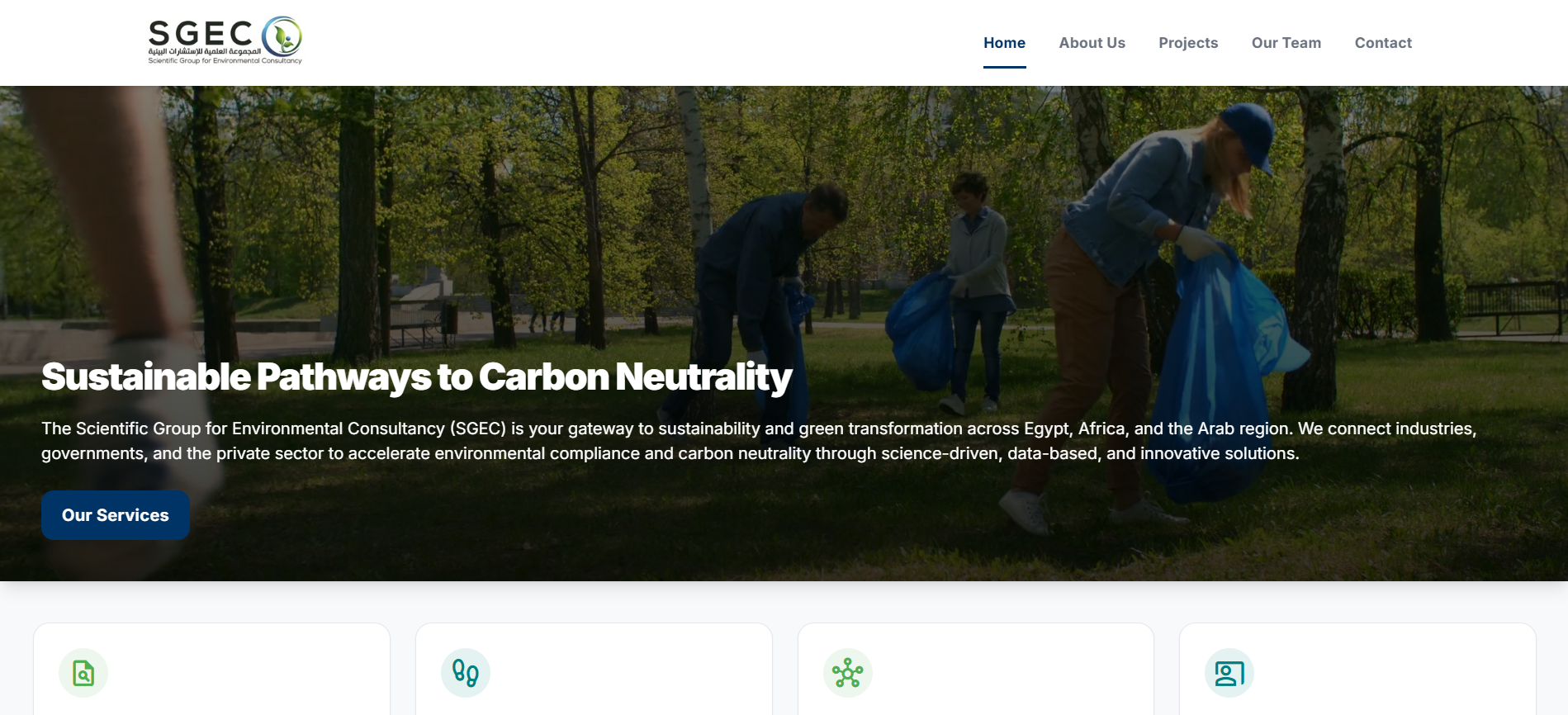Open the Contact page link
This screenshot has height=715, width=1568.
[1383, 43]
